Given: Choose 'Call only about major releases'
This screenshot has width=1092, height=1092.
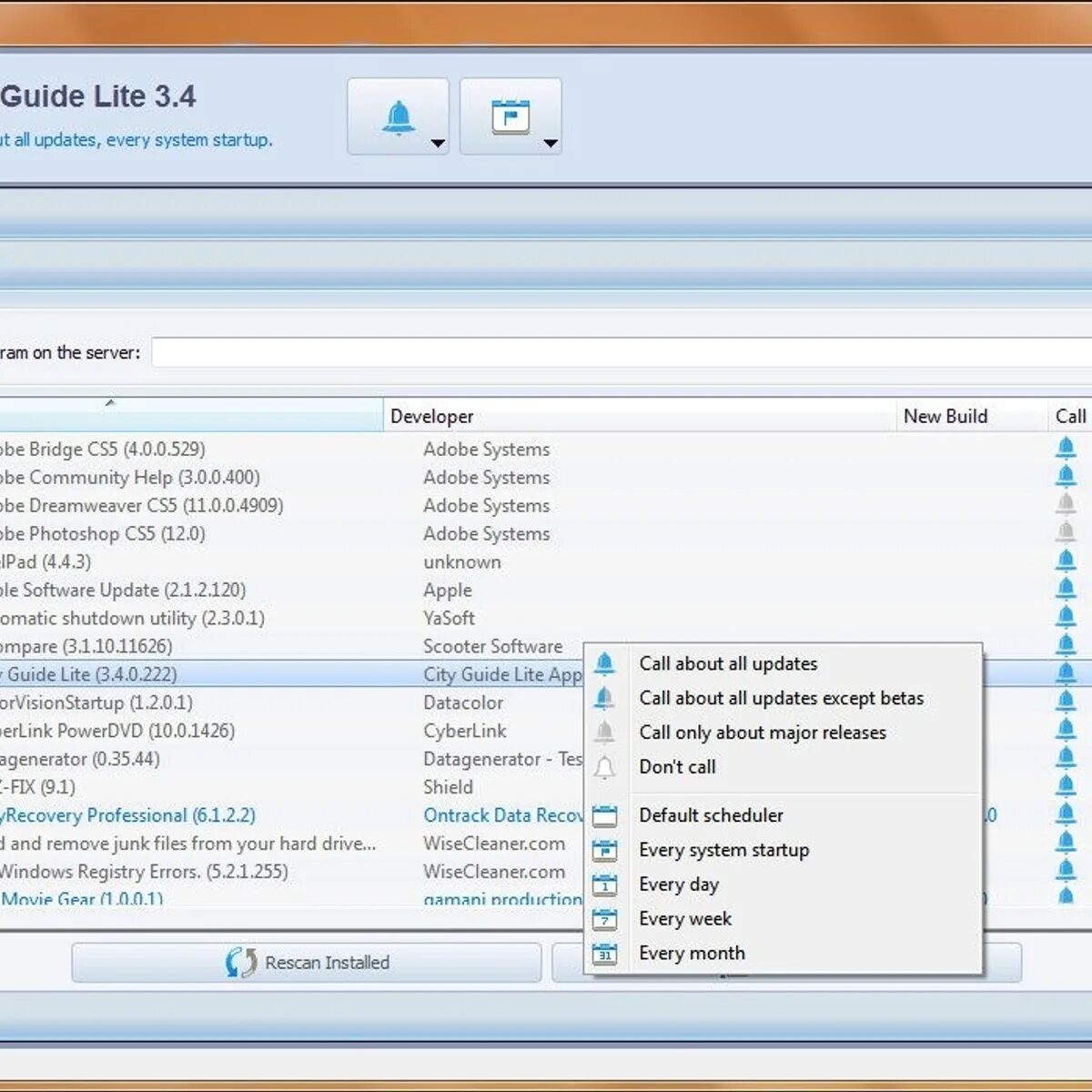Looking at the screenshot, I should coord(783,733).
